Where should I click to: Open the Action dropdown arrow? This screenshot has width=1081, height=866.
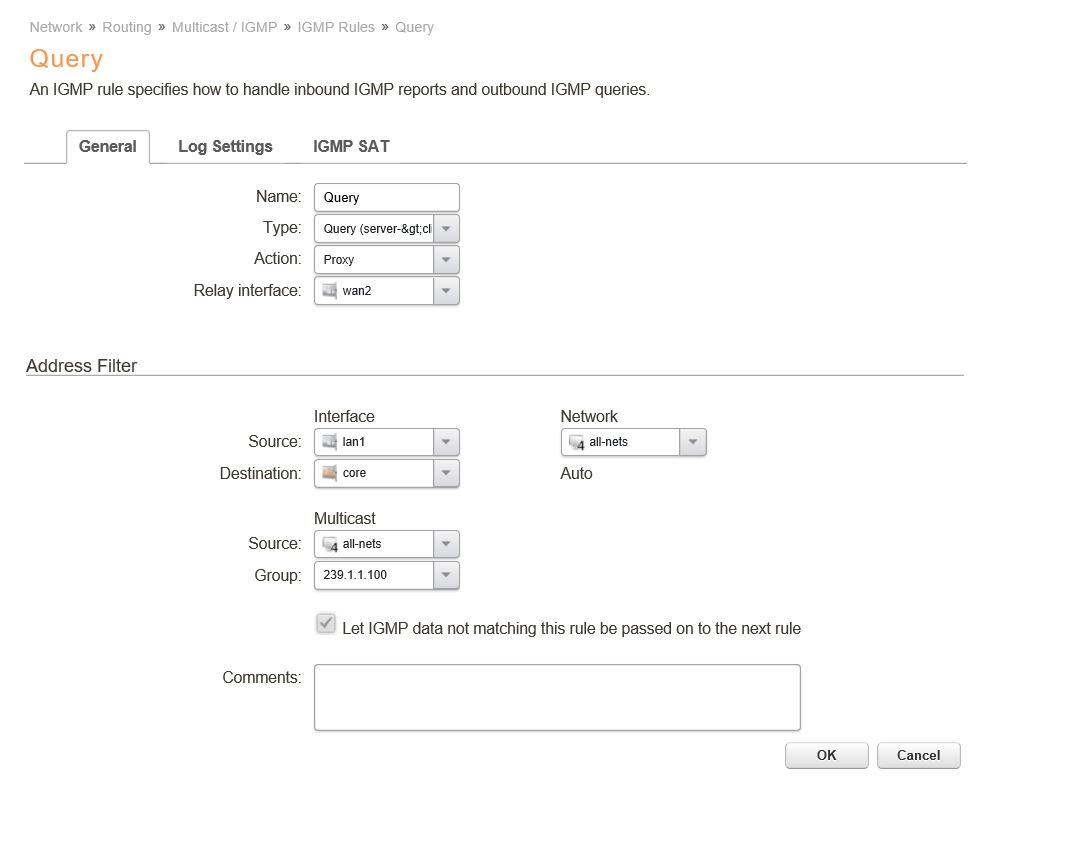click(x=446, y=259)
